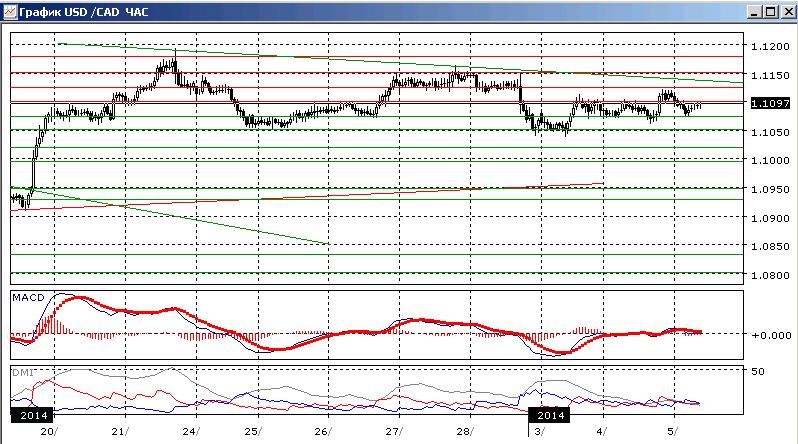
Task: Maximize the USD/CAD chart window
Action: coord(771,12)
